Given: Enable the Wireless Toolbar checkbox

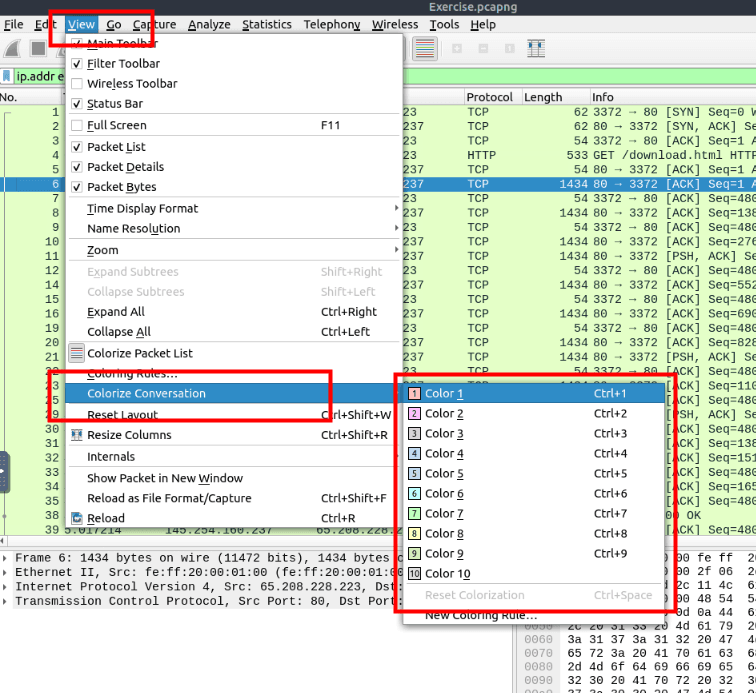Looking at the screenshot, I should 77,84.
